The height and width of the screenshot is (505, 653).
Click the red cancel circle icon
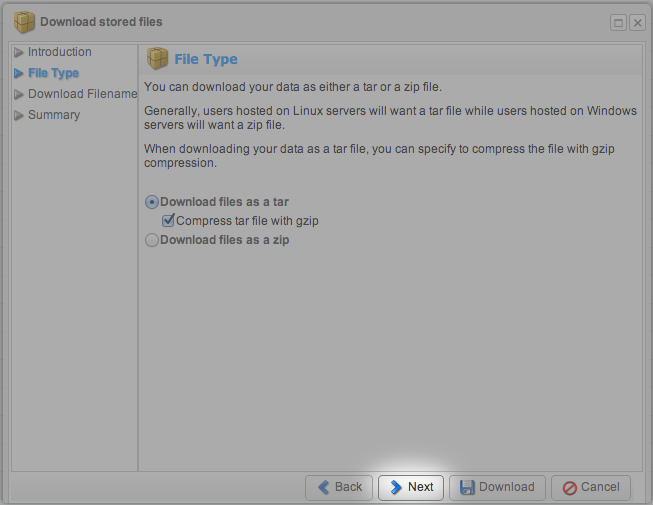pos(569,487)
